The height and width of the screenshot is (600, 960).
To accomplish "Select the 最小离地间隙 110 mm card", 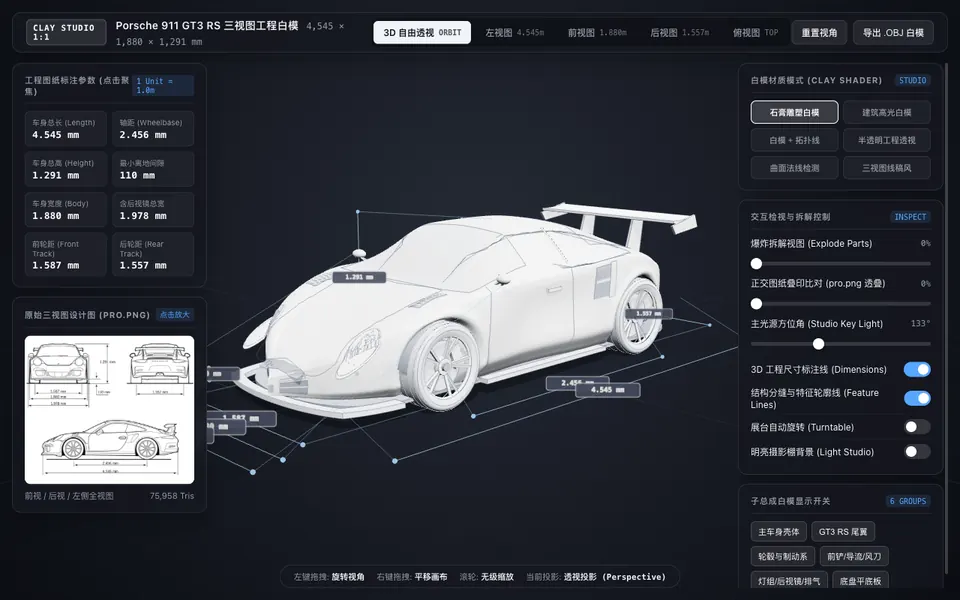I will point(153,170).
